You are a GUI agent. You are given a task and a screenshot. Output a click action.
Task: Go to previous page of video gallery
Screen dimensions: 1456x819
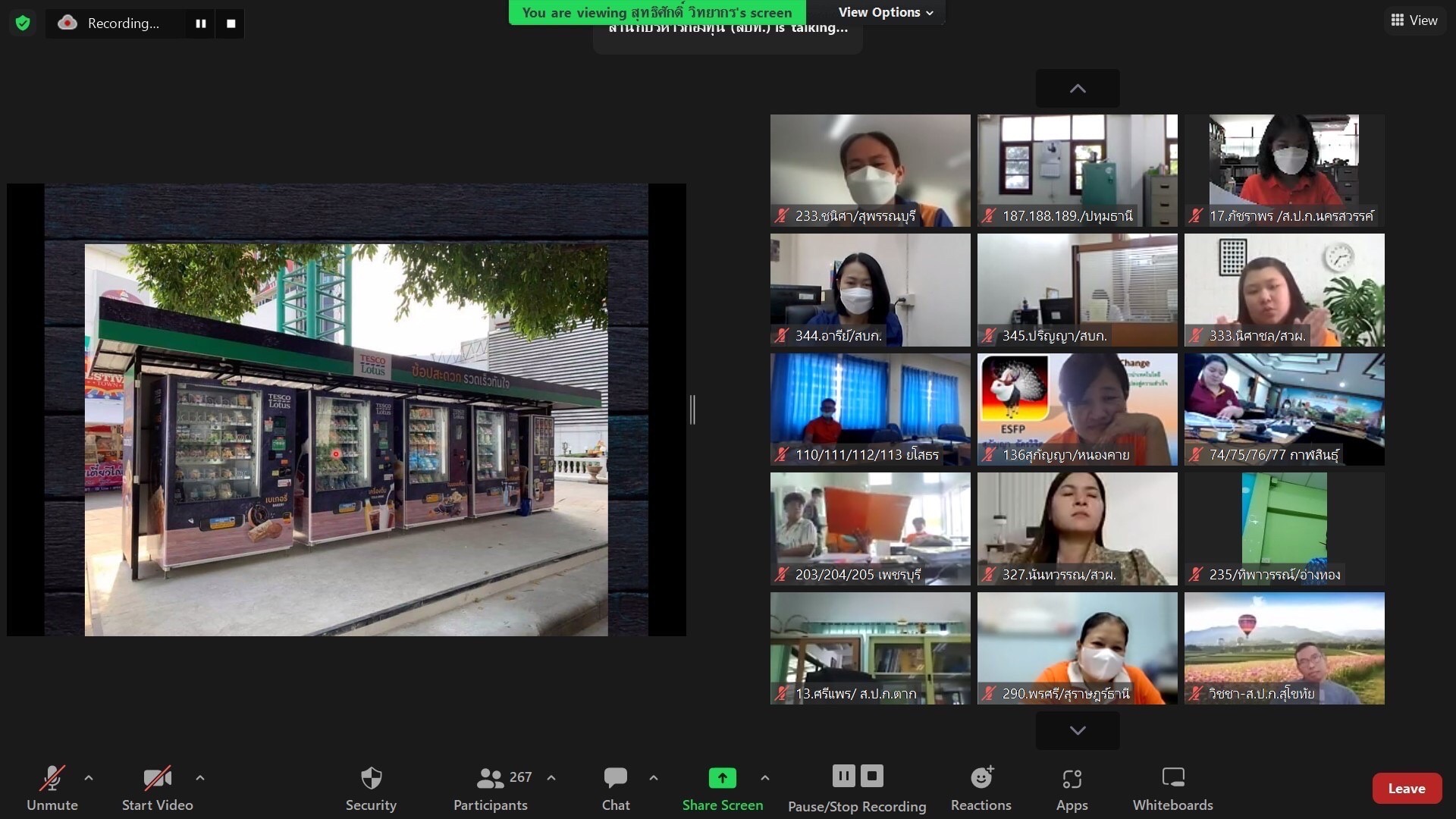coord(1077,89)
